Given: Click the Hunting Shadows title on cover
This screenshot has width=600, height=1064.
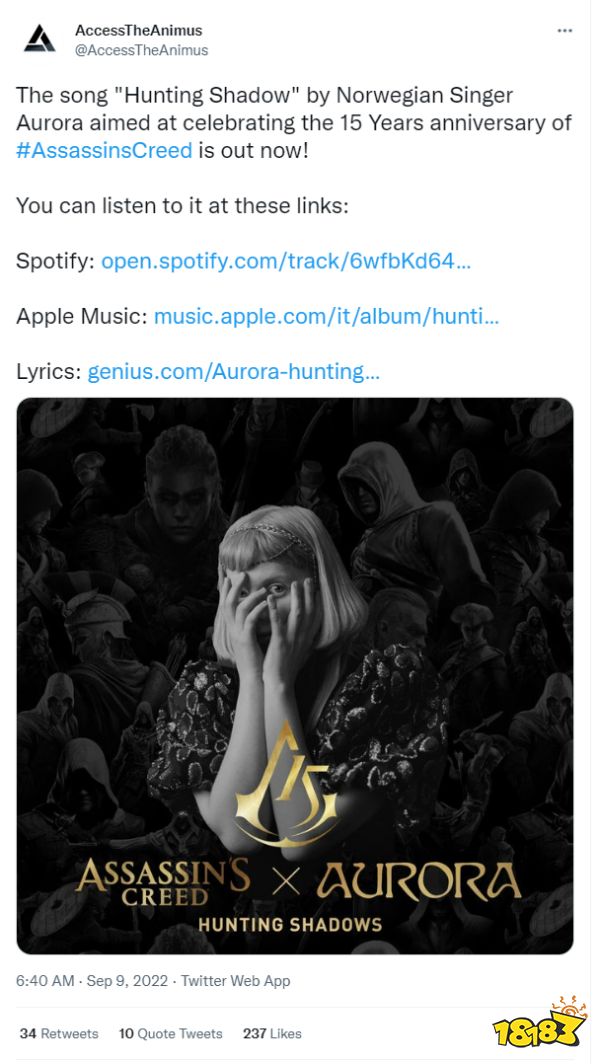Looking at the screenshot, I should pyautogui.click(x=290, y=925).
